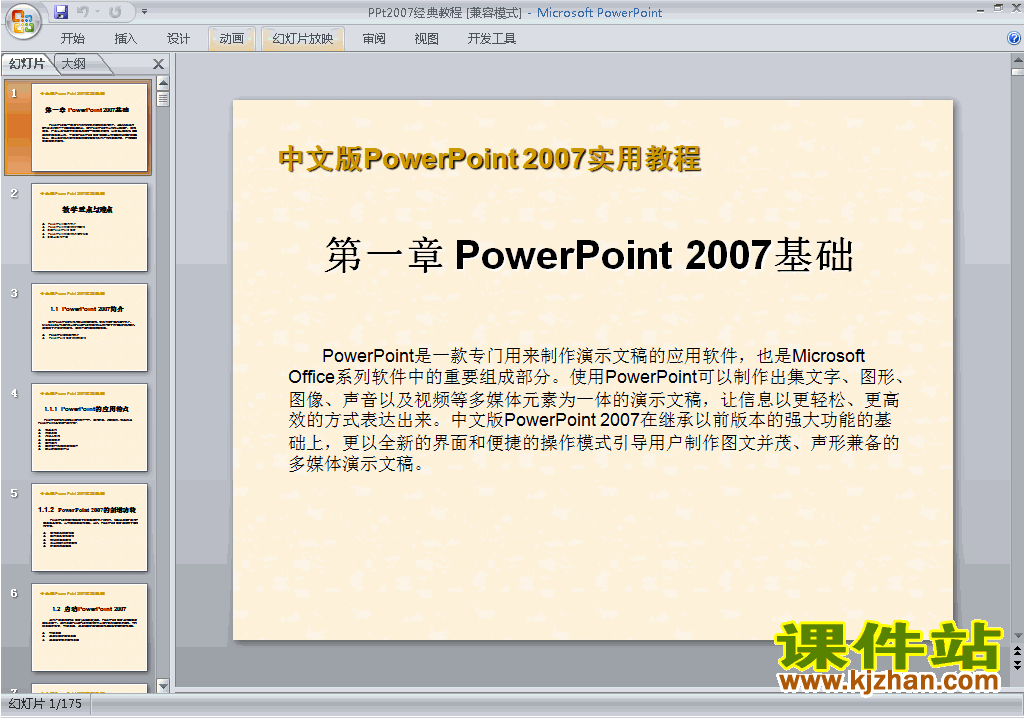Switch to the 动画 ribbon tab
This screenshot has height=718, width=1024.
(232, 39)
